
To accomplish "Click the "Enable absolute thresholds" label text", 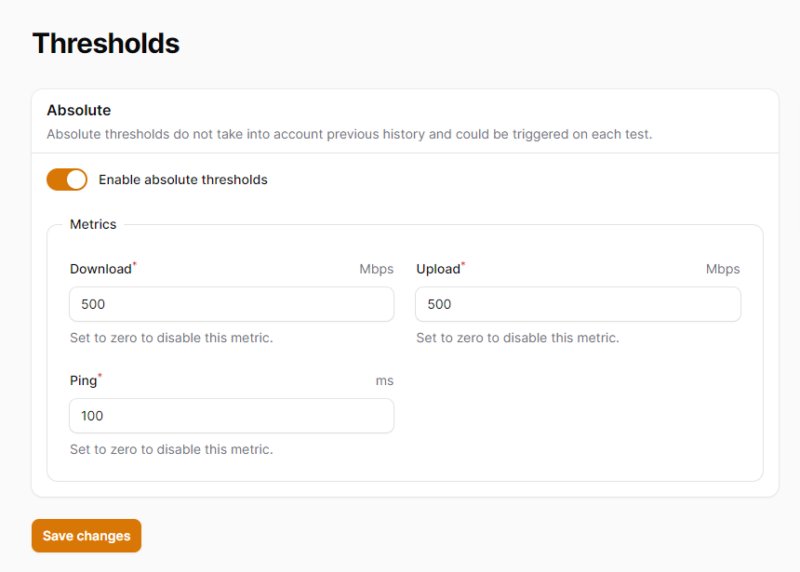I will click(183, 180).
